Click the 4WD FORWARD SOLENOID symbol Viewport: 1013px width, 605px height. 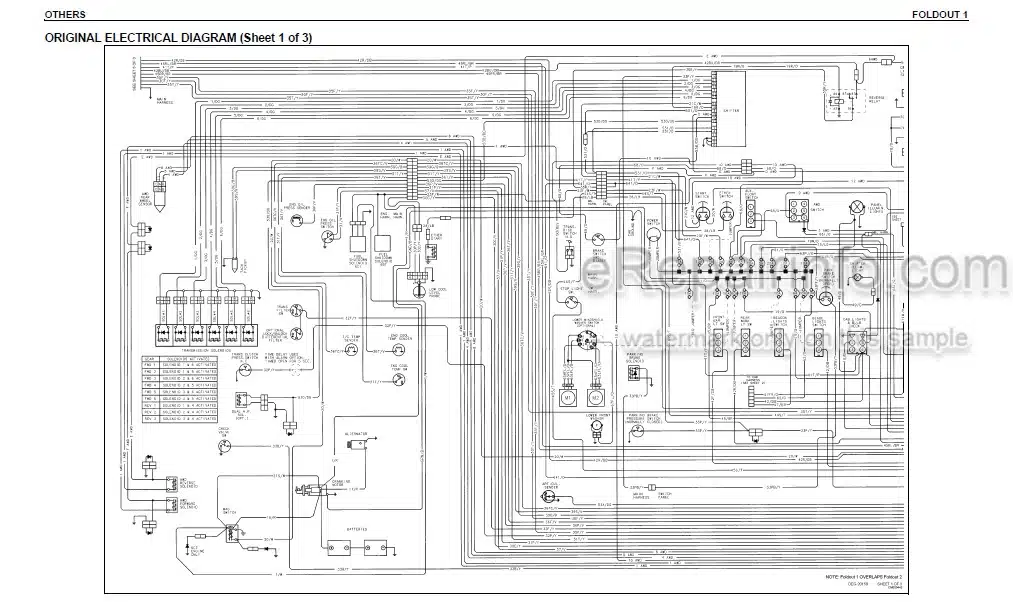(x=172, y=505)
